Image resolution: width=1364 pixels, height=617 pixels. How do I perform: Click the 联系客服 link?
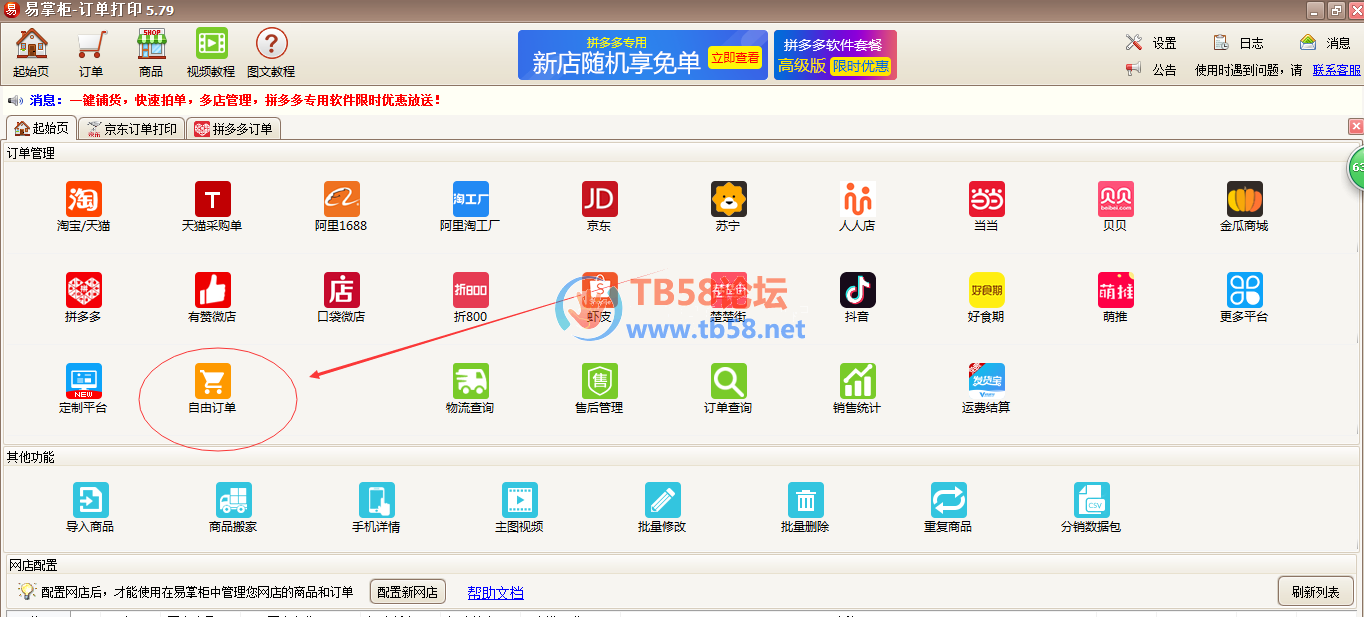1337,70
